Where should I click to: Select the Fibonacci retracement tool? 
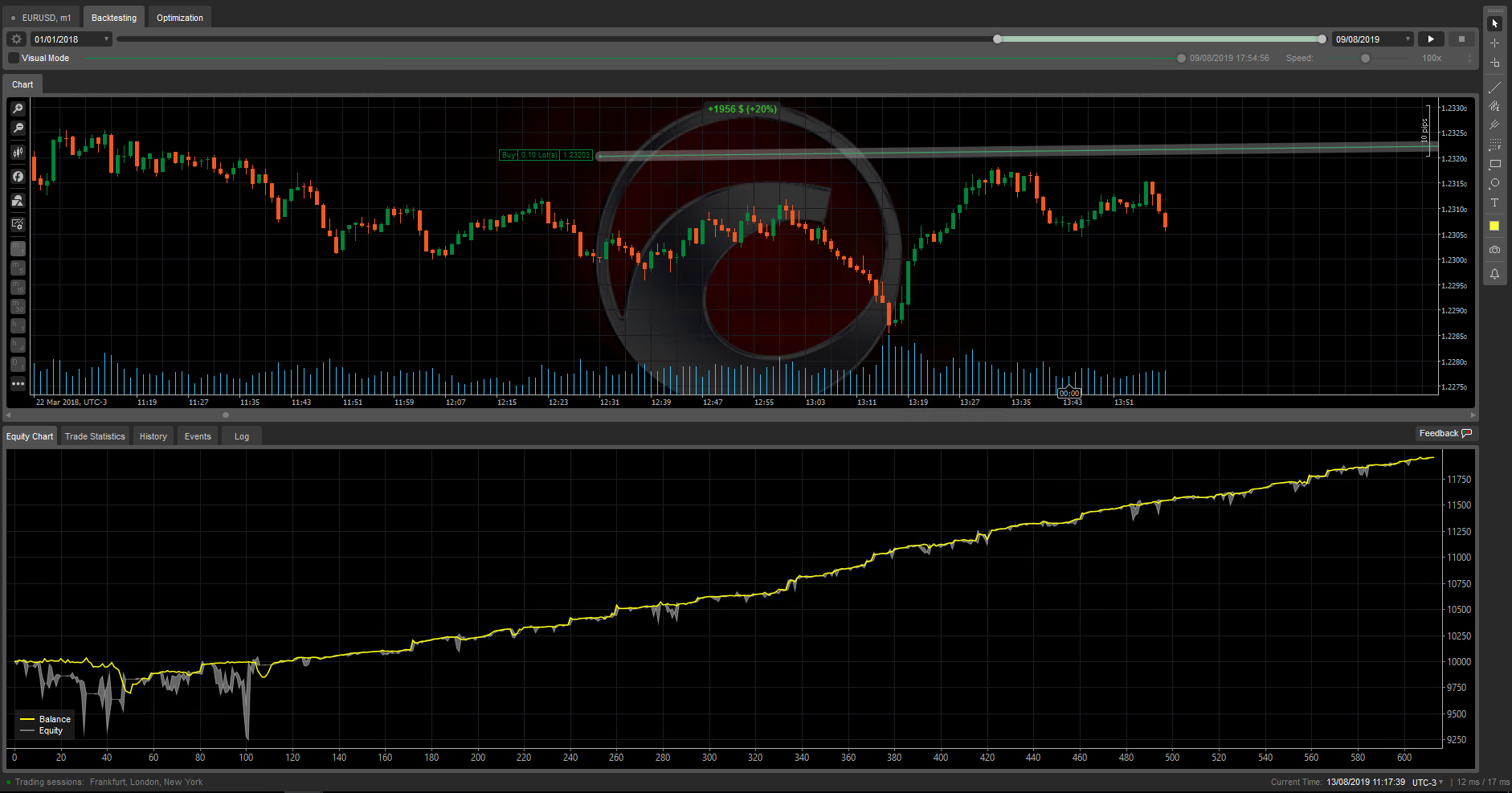[1494, 145]
